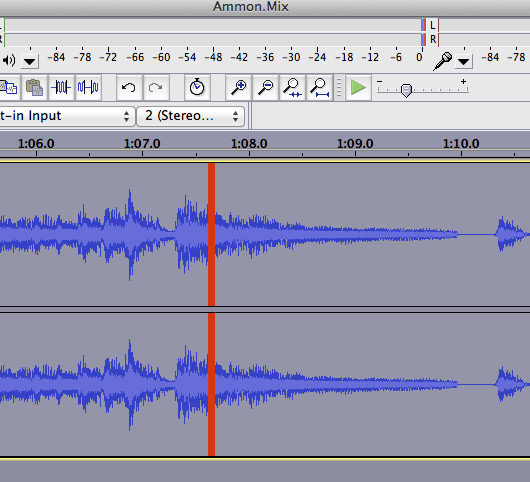This screenshot has height=482, width=530.
Task: Click red playback cursor in lower track
Action: click(x=212, y=385)
